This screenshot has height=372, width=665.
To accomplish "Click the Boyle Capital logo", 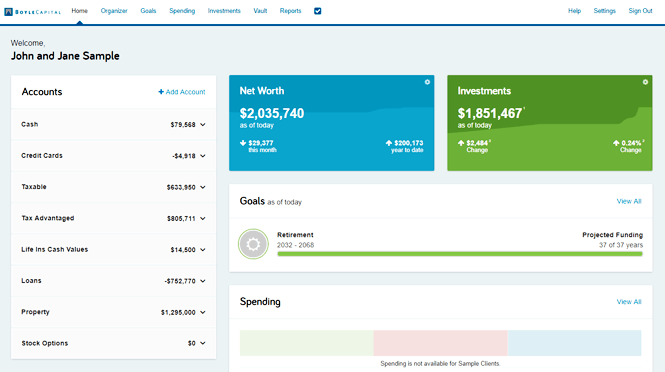I will 32,12.
